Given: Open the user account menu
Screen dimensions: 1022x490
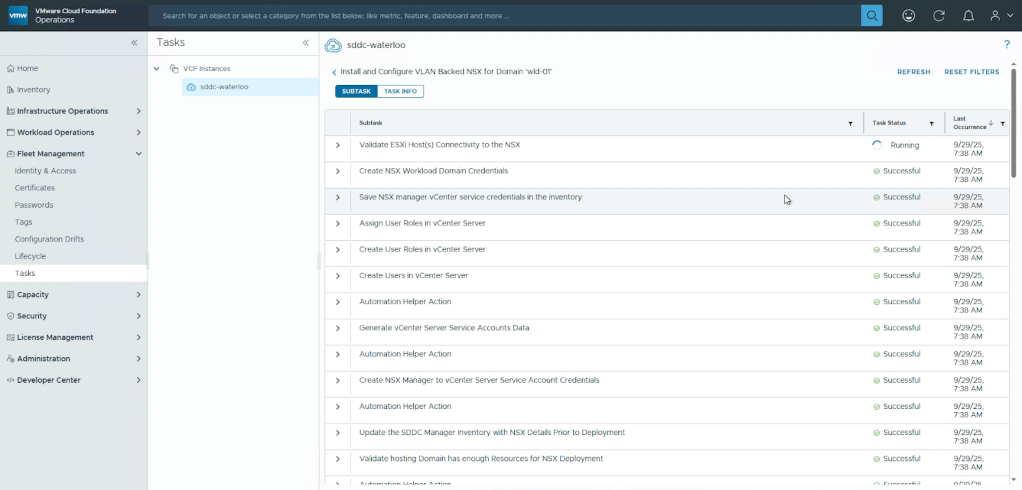Looking at the screenshot, I should tap(999, 16).
